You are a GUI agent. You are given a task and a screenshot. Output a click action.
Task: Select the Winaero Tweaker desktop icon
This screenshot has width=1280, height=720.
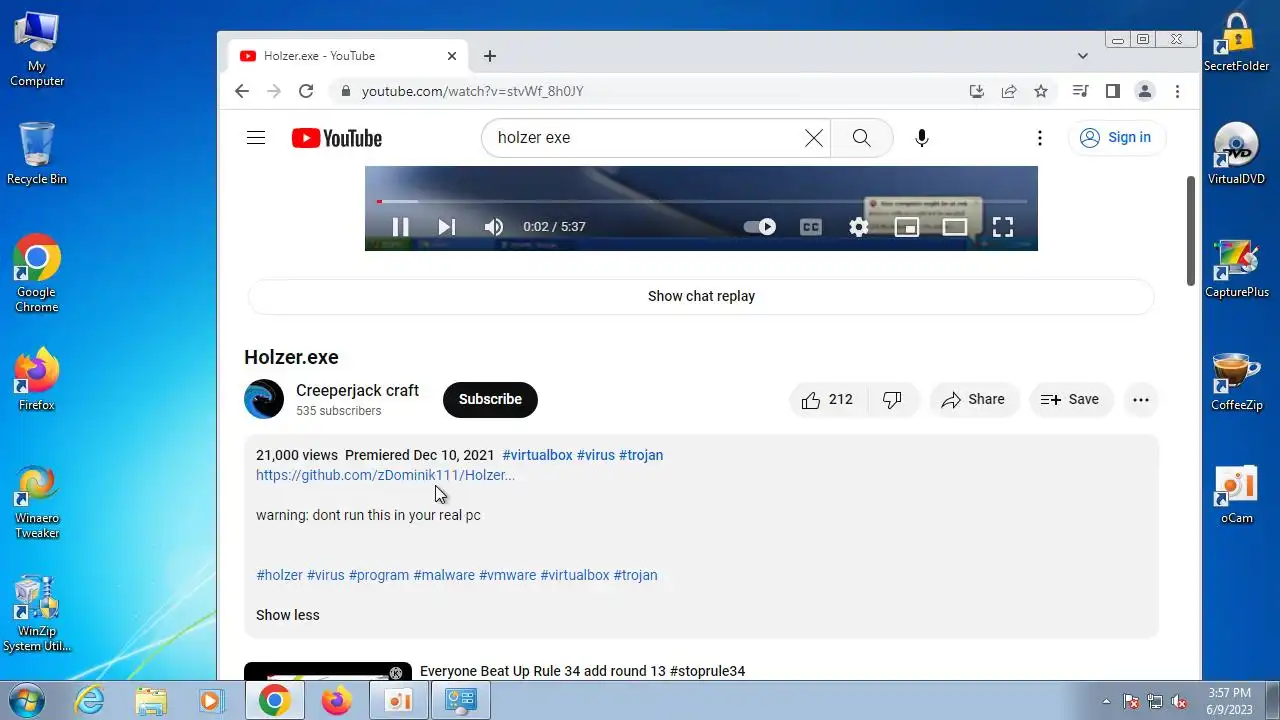[37, 502]
